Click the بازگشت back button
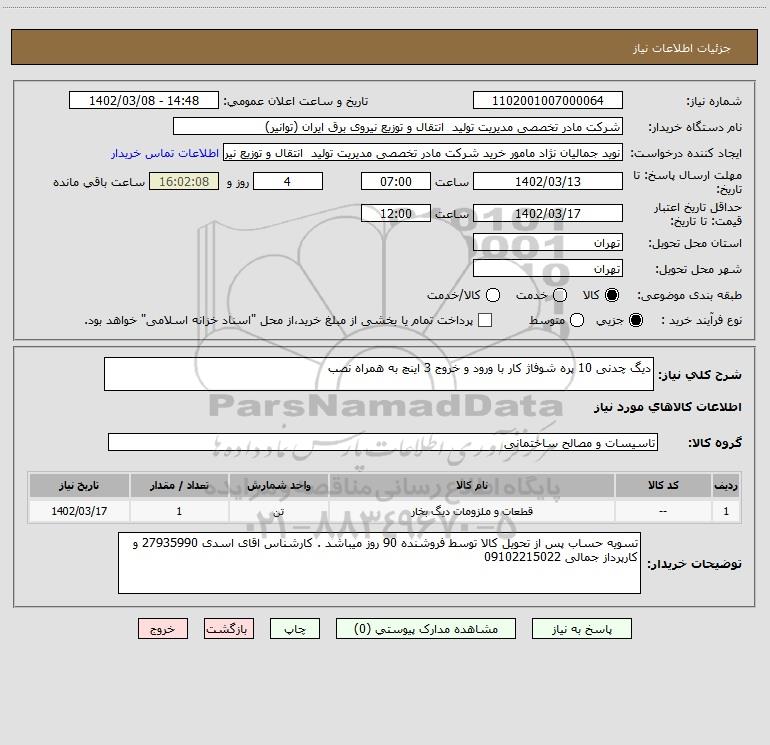Viewport: 770px width, 745px height. 229,629
